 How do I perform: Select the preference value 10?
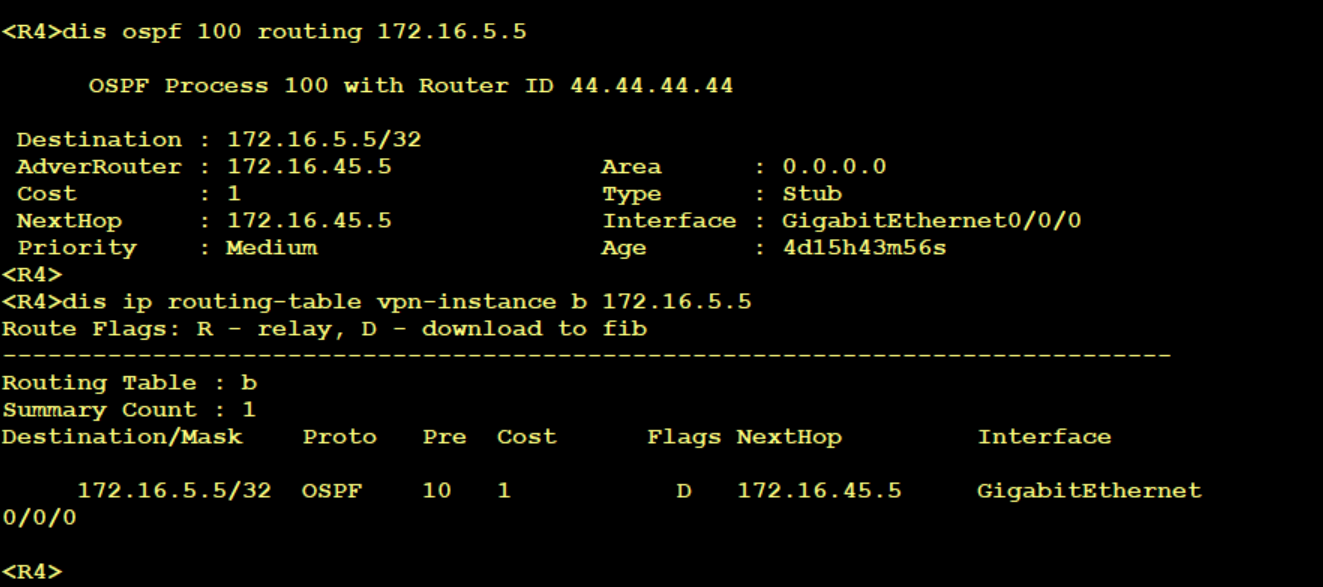pyautogui.click(x=437, y=491)
